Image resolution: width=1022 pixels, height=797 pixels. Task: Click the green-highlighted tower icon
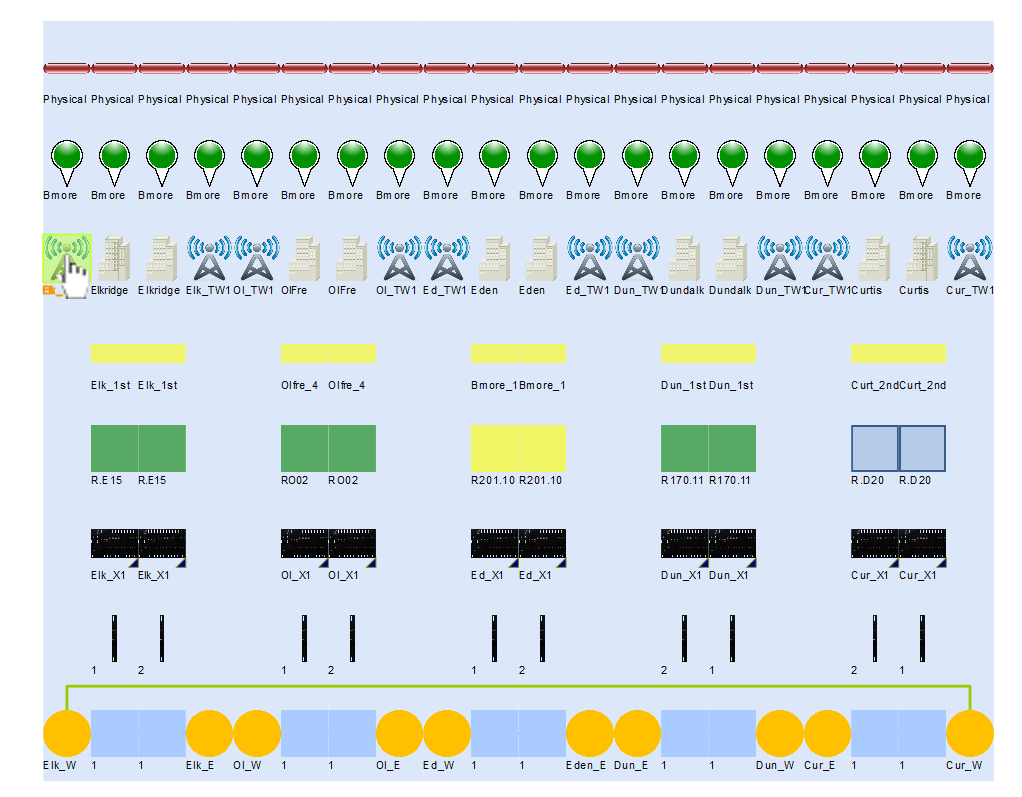pyautogui.click(x=66, y=259)
